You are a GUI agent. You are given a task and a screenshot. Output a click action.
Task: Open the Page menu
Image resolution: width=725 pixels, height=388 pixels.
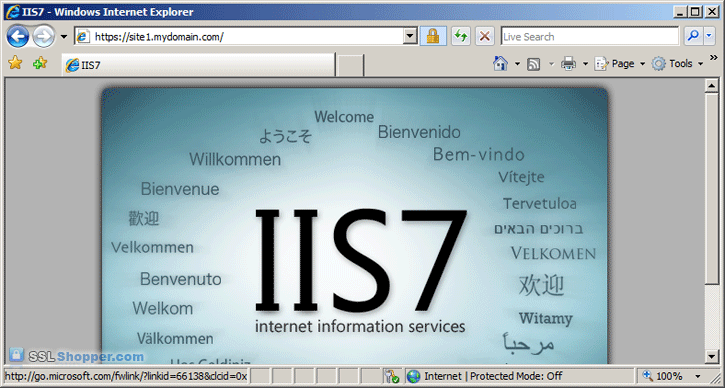(620, 64)
